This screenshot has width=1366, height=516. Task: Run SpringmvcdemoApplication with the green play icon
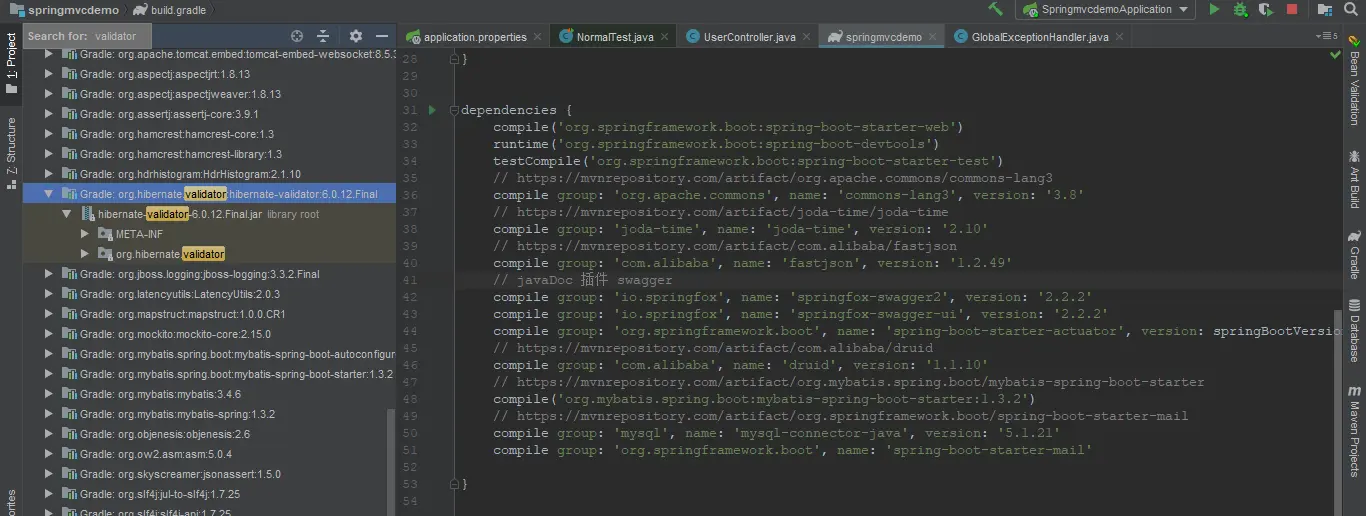(1214, 9)
